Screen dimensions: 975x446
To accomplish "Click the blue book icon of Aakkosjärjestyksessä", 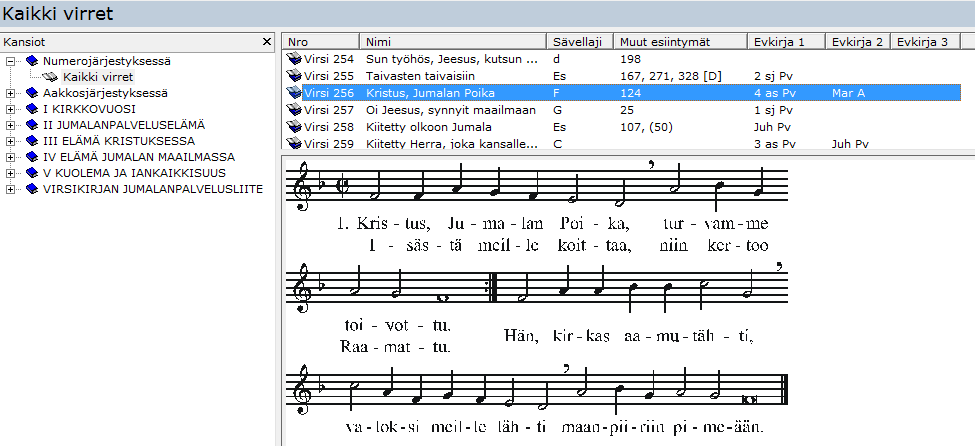I will [32, 93].
